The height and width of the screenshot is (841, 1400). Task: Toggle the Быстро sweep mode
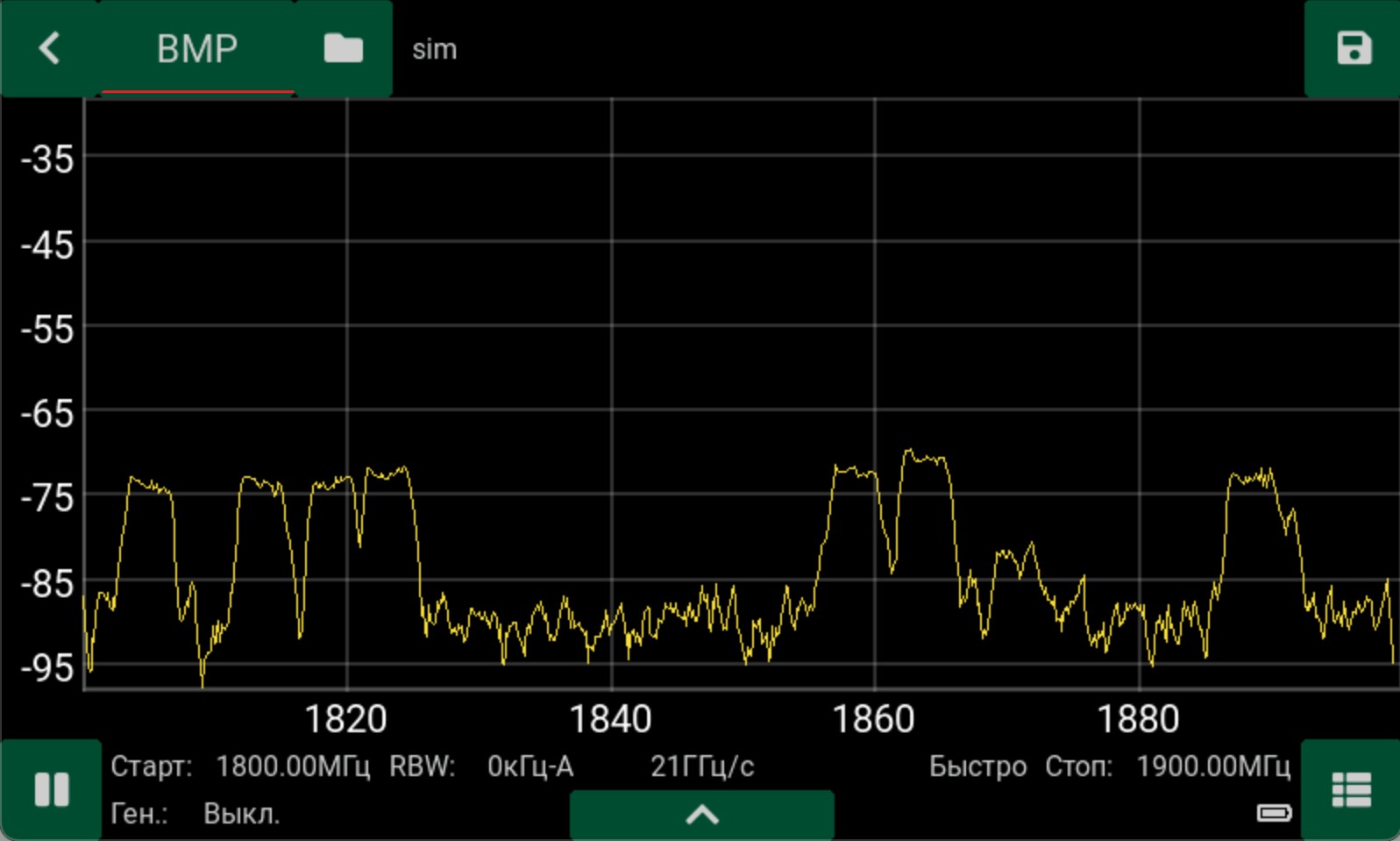pos(977,766)
